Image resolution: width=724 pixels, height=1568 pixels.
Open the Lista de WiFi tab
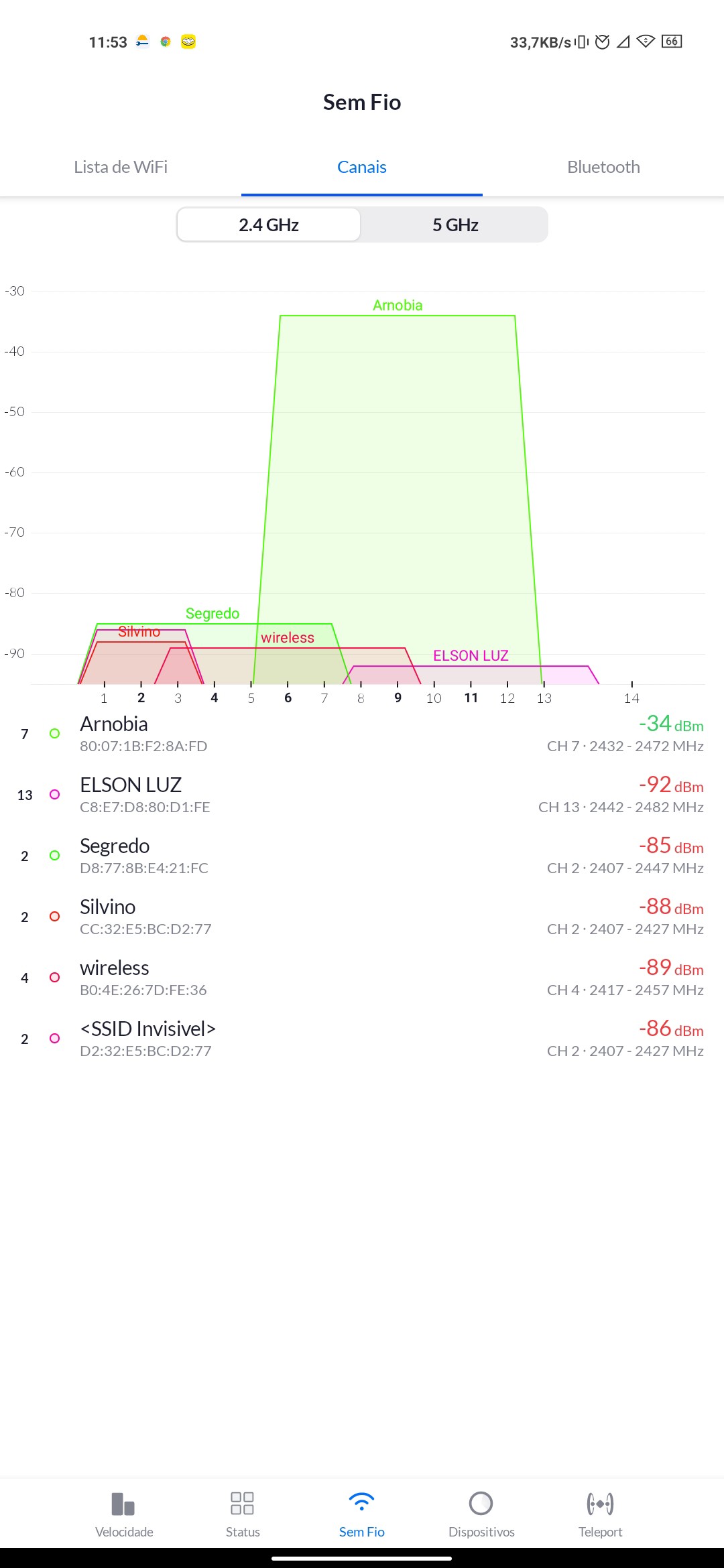point(121,167)
